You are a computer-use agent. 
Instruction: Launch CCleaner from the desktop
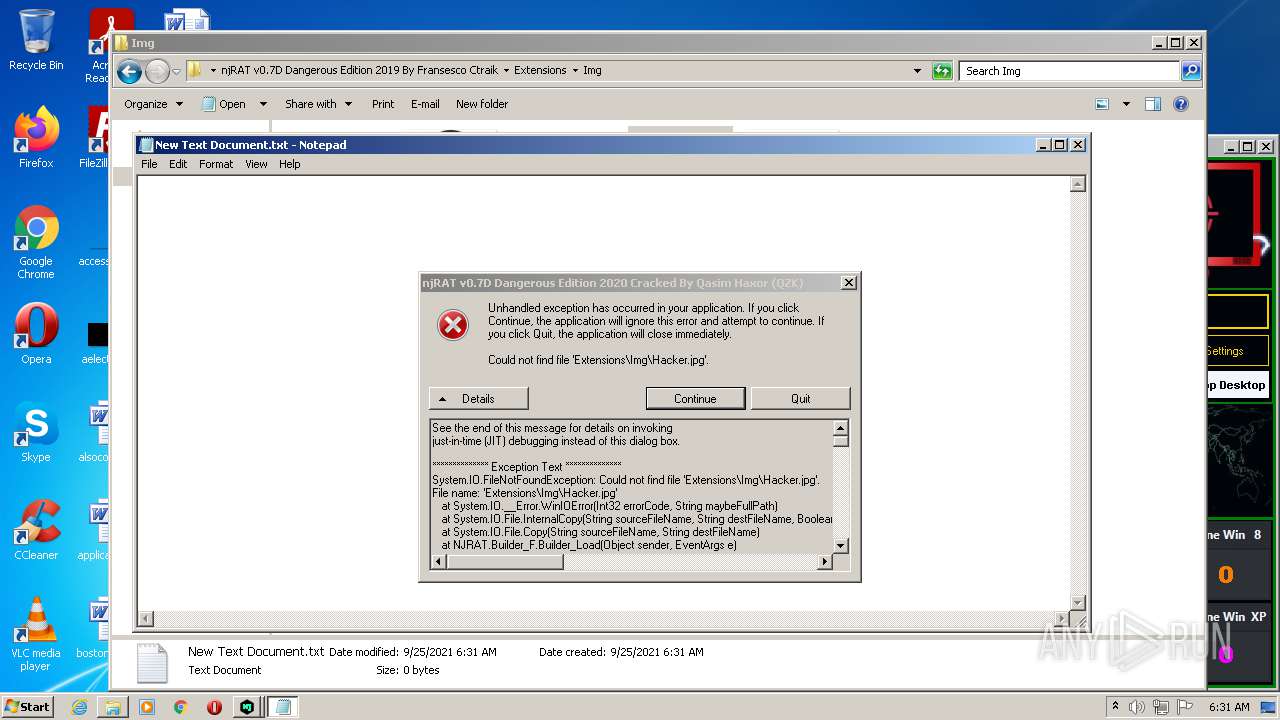[36, 530]
